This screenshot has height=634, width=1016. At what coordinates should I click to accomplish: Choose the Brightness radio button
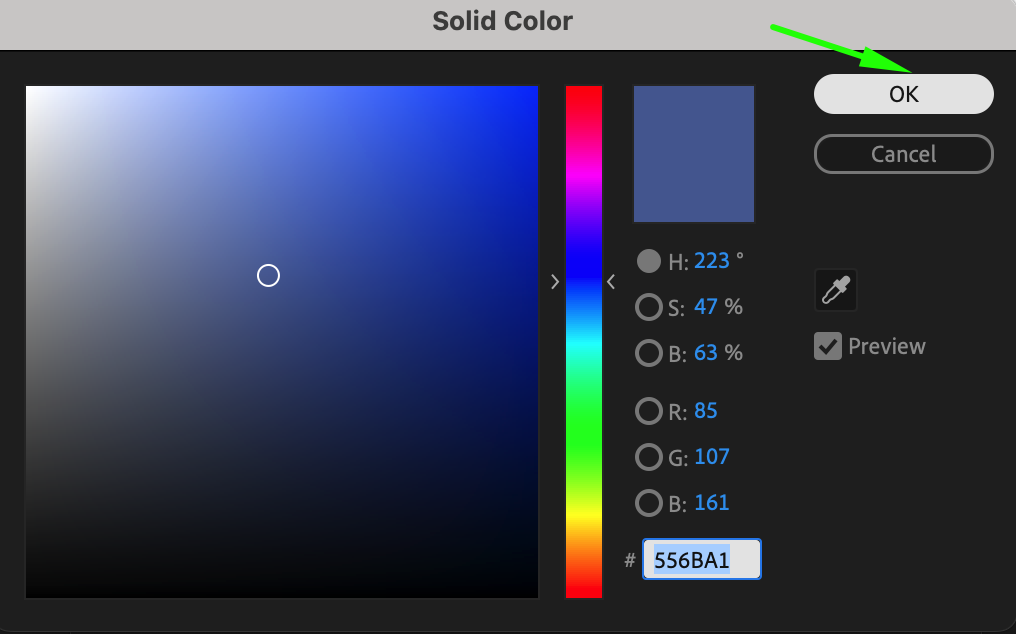(649, 353)
